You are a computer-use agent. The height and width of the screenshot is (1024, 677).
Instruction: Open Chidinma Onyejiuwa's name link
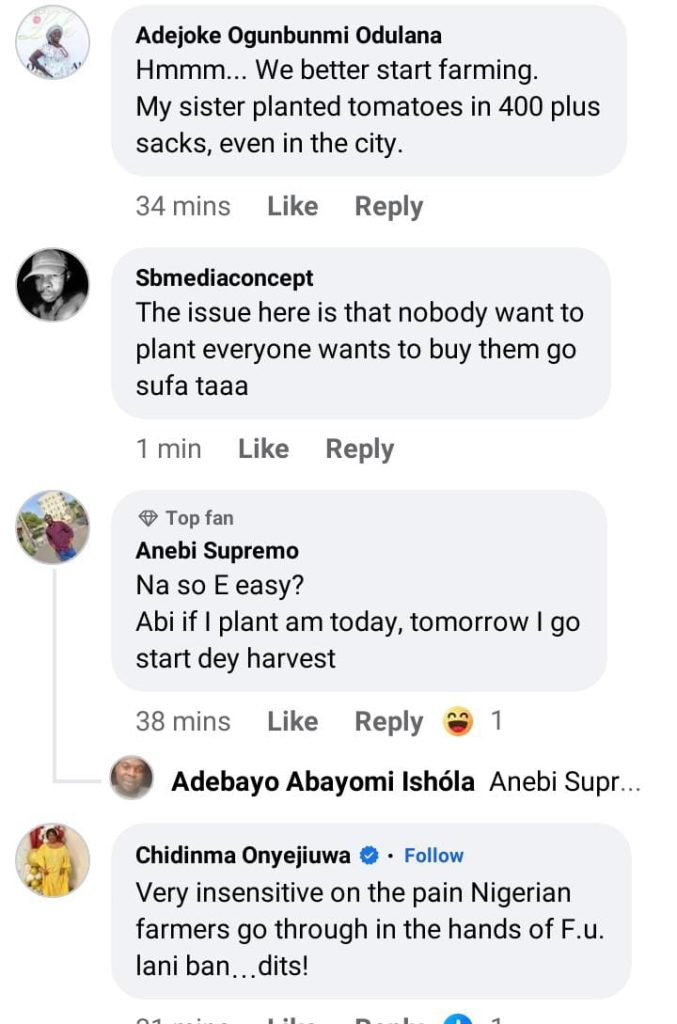243,856
